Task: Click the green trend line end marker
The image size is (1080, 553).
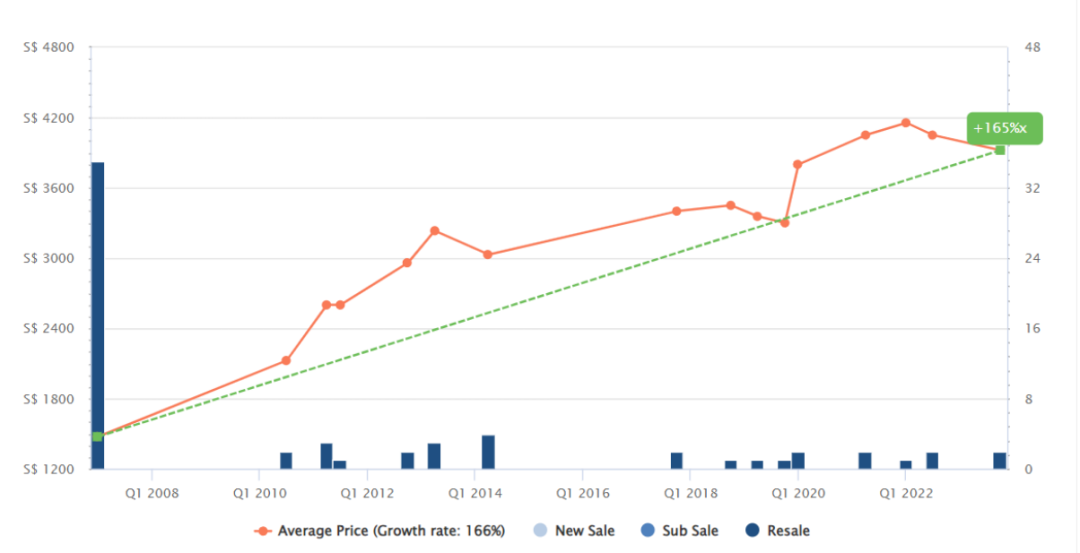Action: [x=1000, y=150]
